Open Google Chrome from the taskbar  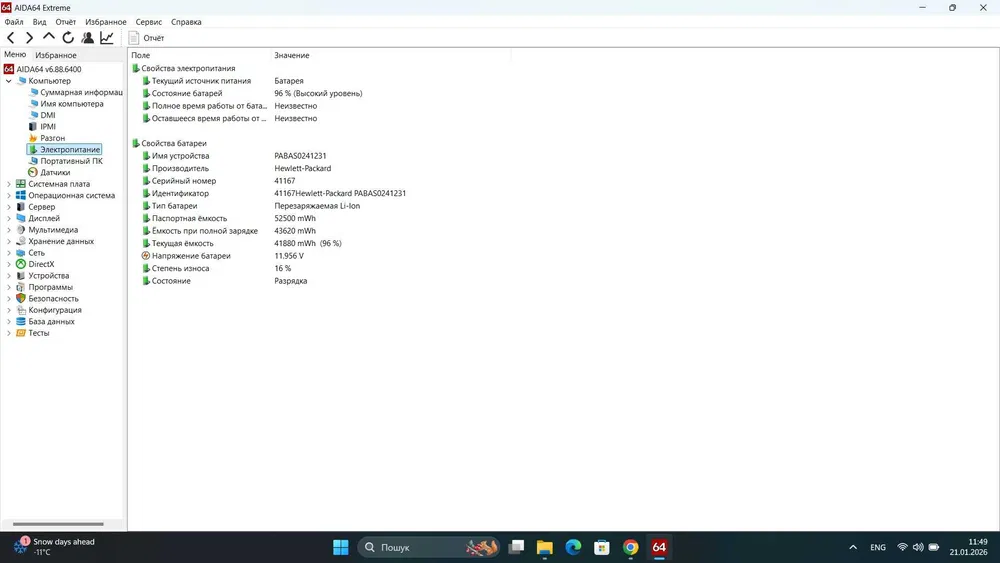[x=630, y=547]
